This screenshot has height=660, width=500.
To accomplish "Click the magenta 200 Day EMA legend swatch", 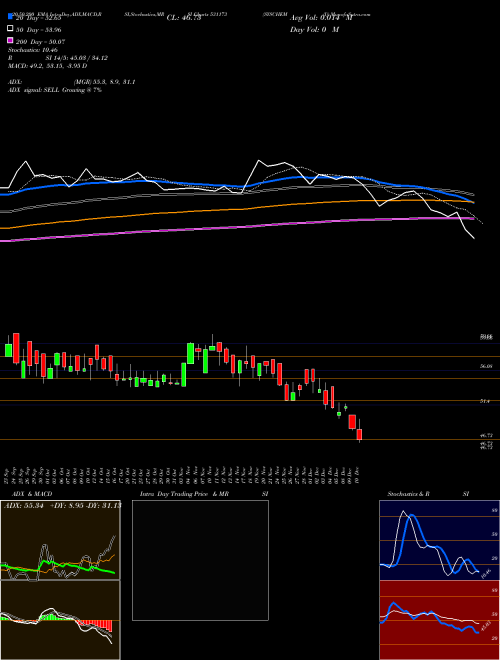I will 11,41.
